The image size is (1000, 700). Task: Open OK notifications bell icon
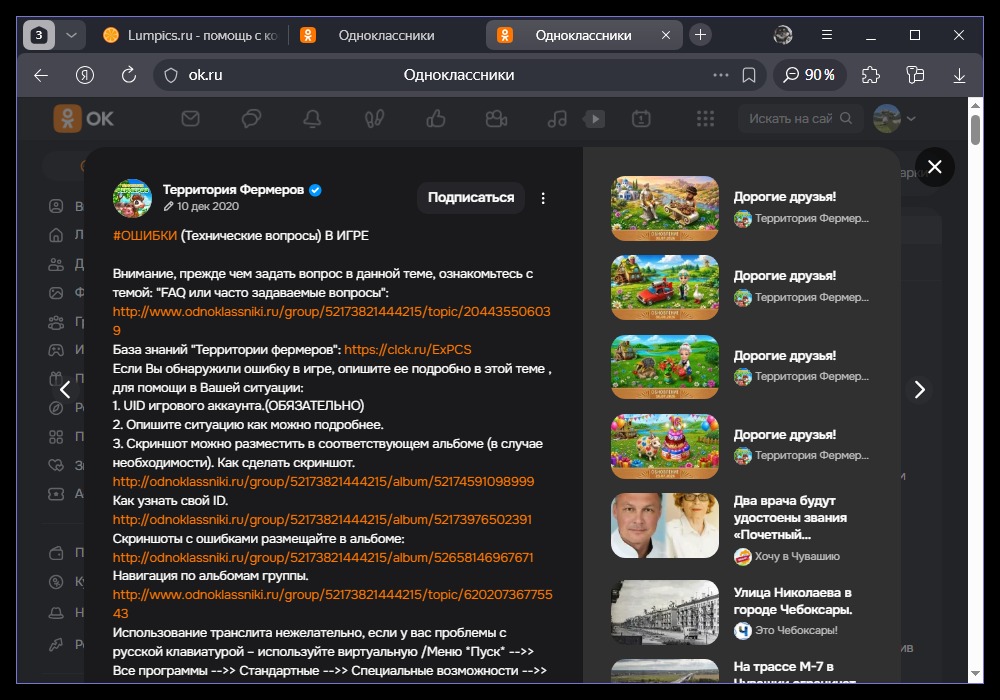click(312, 119)
